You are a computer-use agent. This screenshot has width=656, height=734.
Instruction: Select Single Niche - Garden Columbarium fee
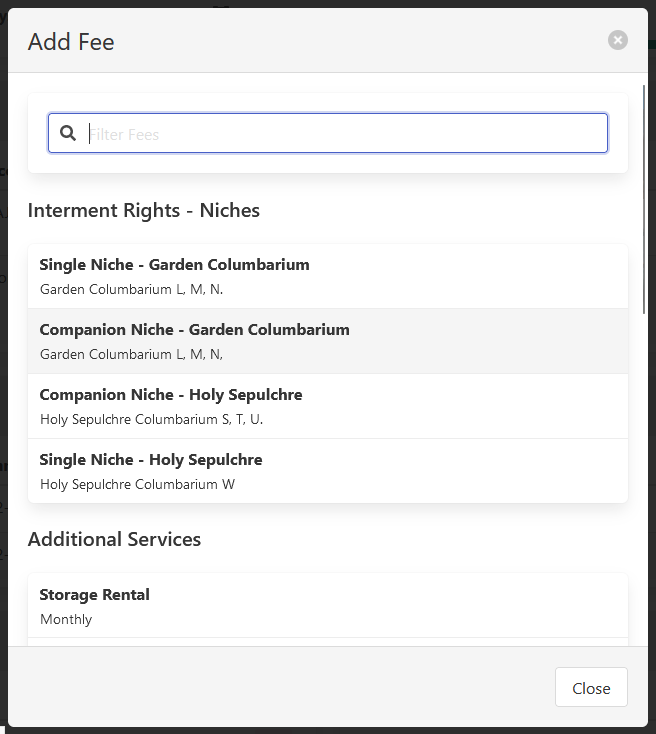click(x=174, y=265)
